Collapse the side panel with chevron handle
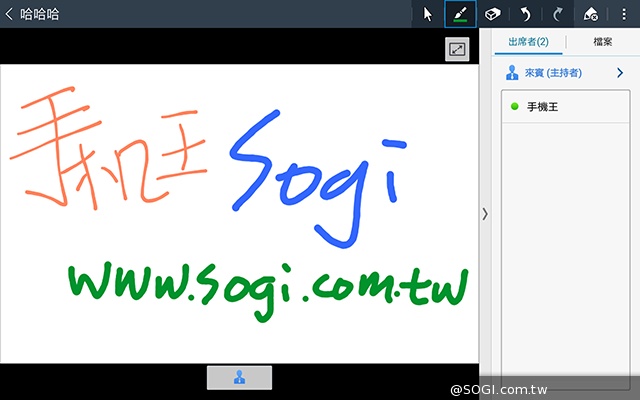The image size is (640, 400). click(485, 213)
